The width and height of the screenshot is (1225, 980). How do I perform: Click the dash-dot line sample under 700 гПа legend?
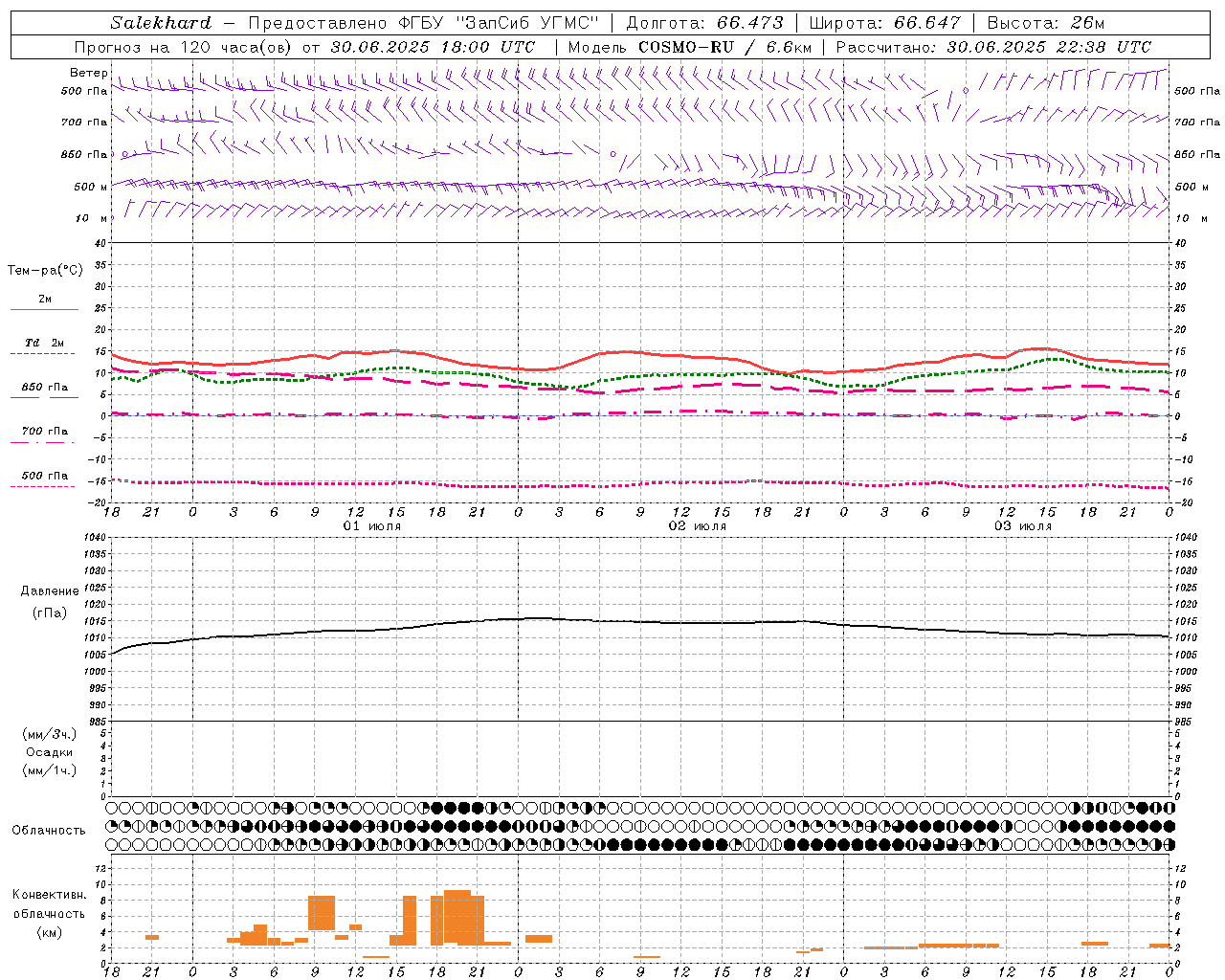(43, 443)
